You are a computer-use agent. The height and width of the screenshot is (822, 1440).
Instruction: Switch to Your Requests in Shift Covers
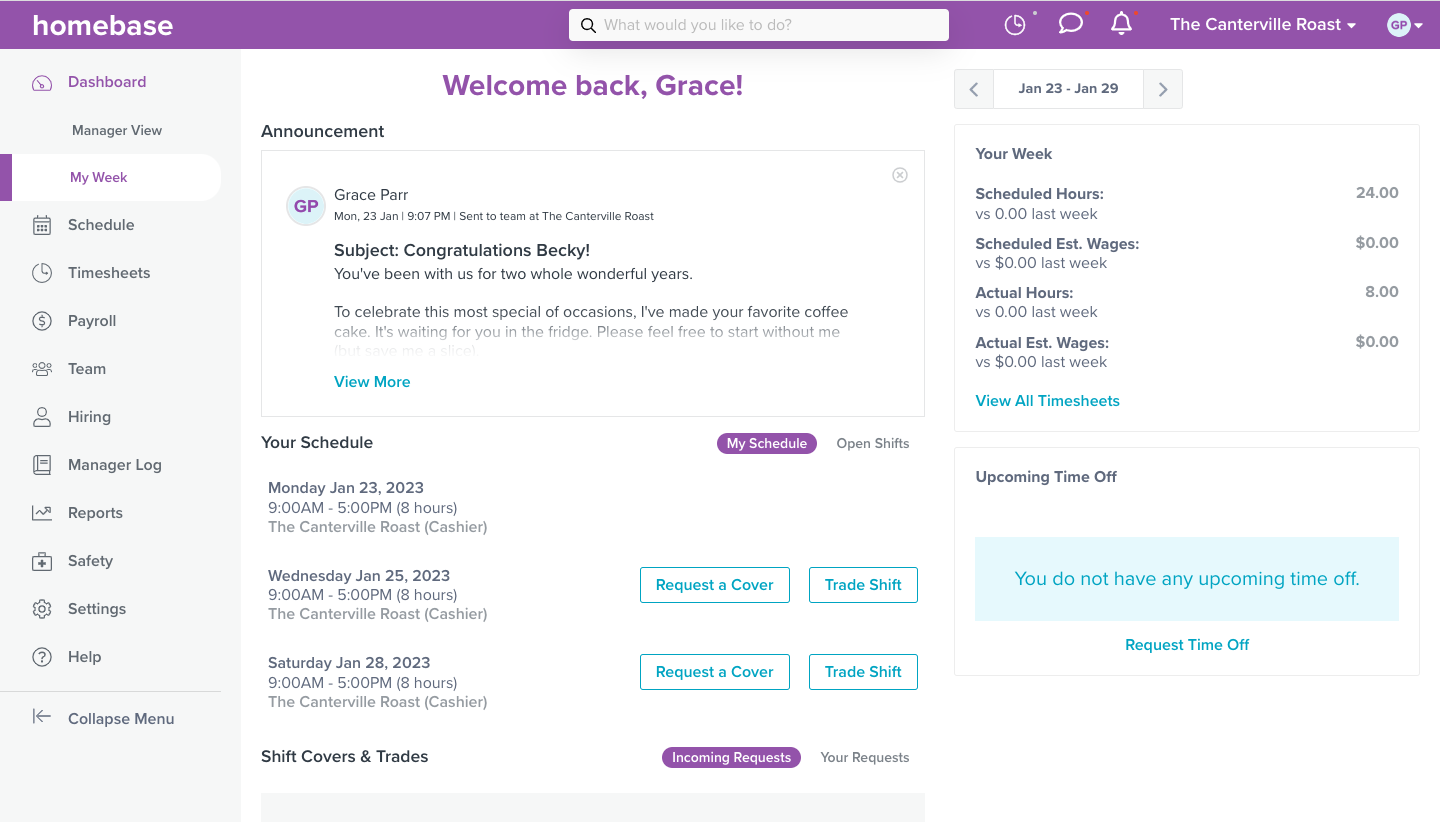pyautogui.click(x=865, y=757)
